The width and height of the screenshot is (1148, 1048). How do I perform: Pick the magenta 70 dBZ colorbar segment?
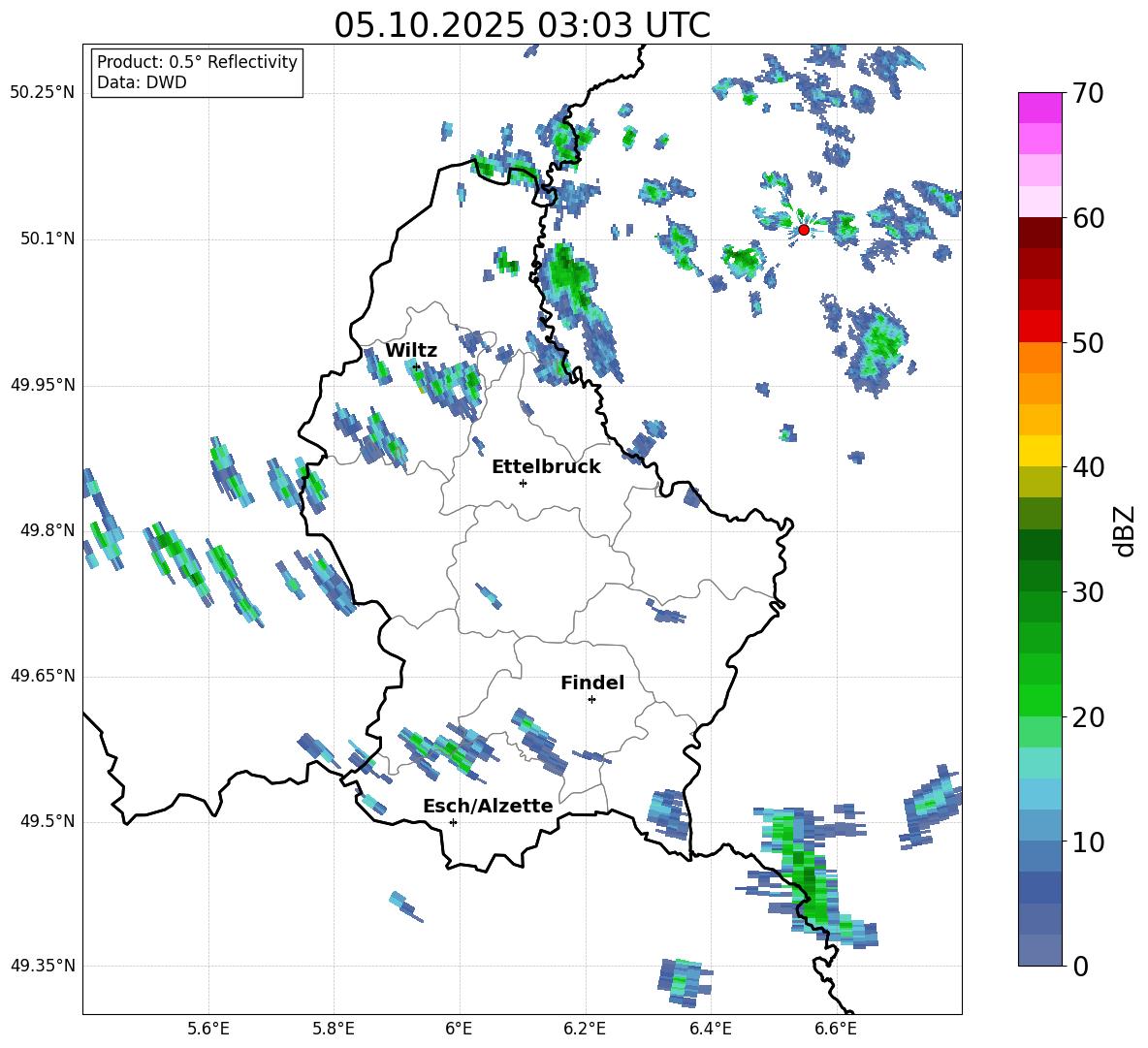tap(1040, 108)
